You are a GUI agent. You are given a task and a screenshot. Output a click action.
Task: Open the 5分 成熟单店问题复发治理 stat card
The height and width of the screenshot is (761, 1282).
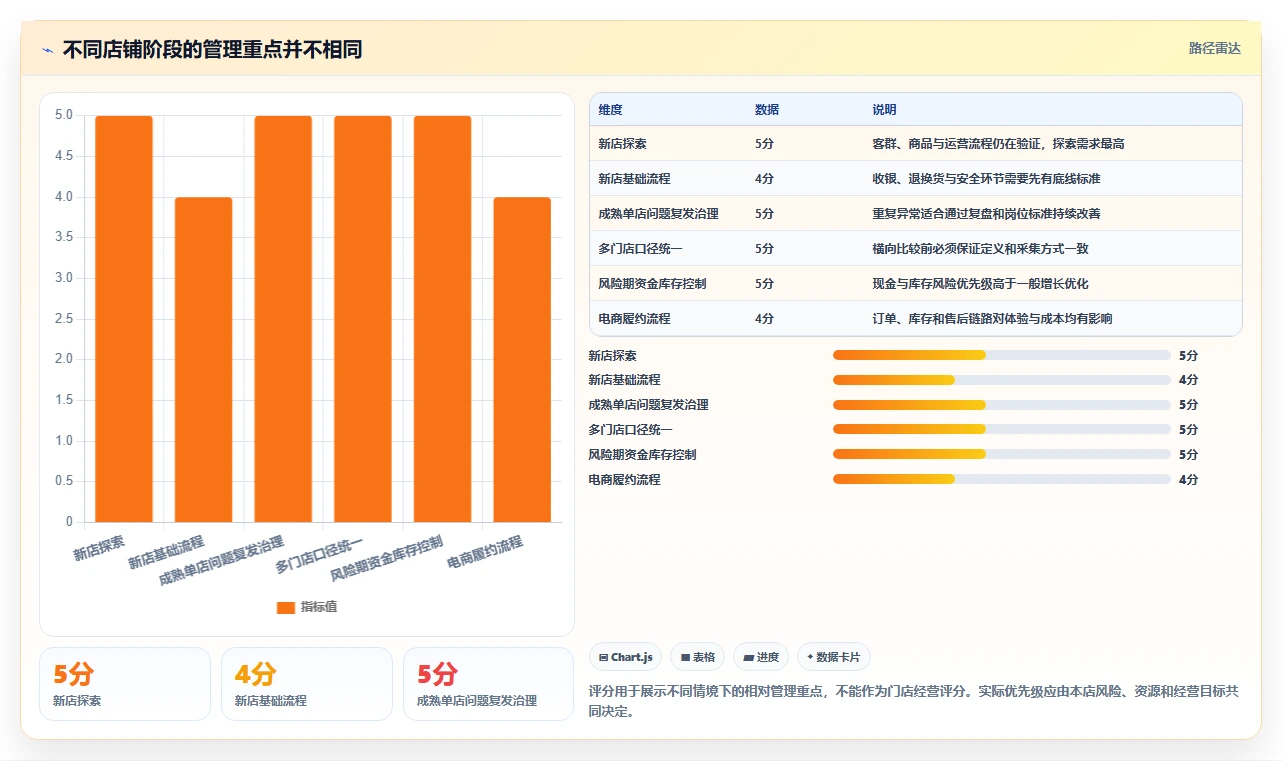coord(488,684)
